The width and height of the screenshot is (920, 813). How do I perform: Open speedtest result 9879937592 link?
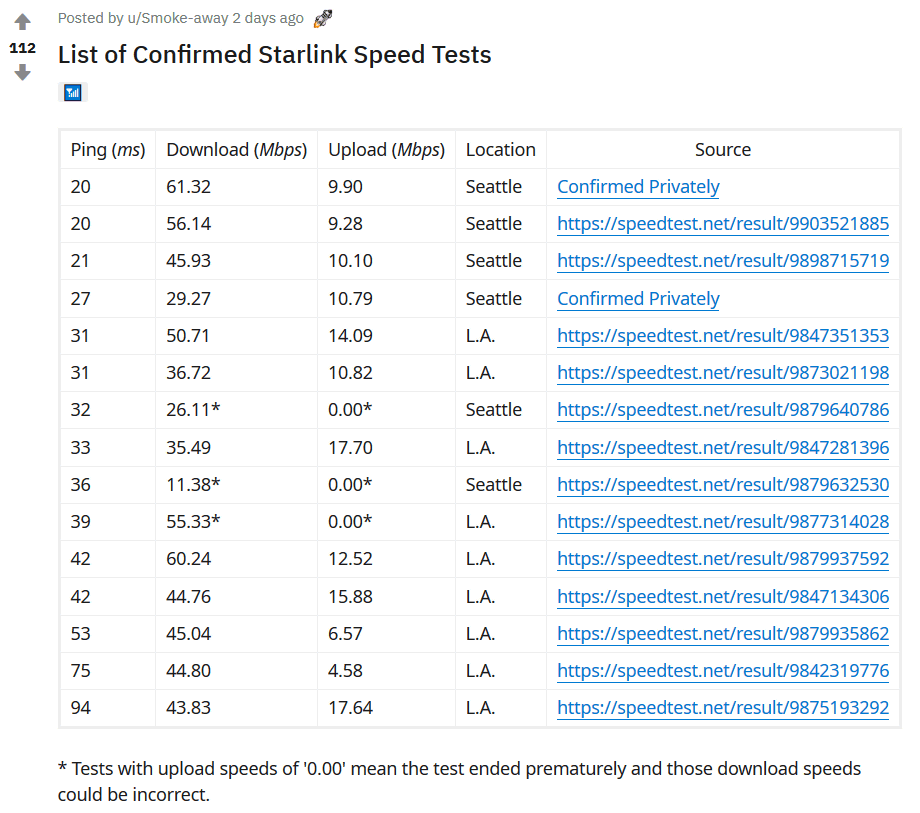click(722, 559)
